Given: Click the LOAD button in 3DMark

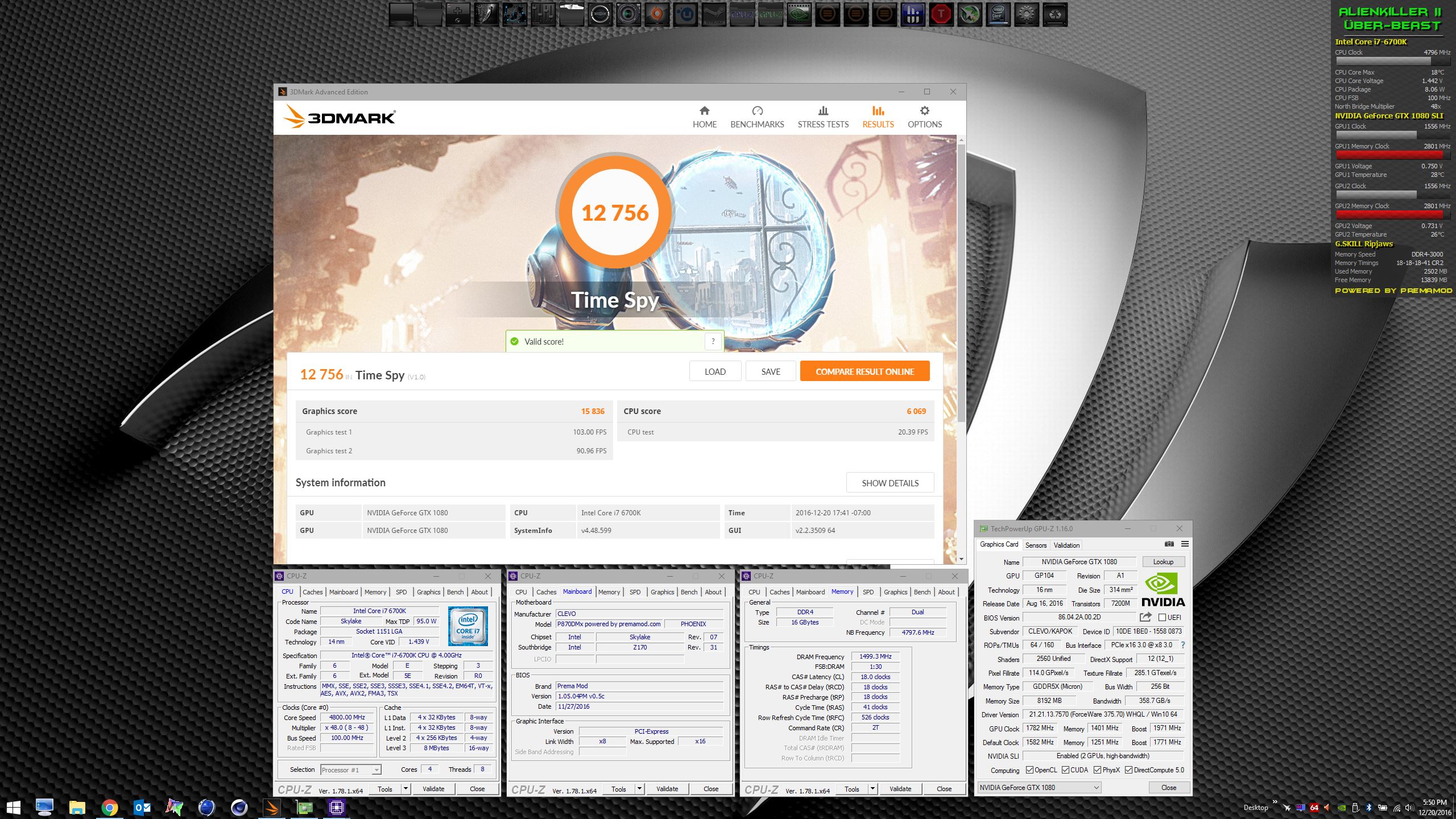Looking at the screenshot, I should 715,371.
